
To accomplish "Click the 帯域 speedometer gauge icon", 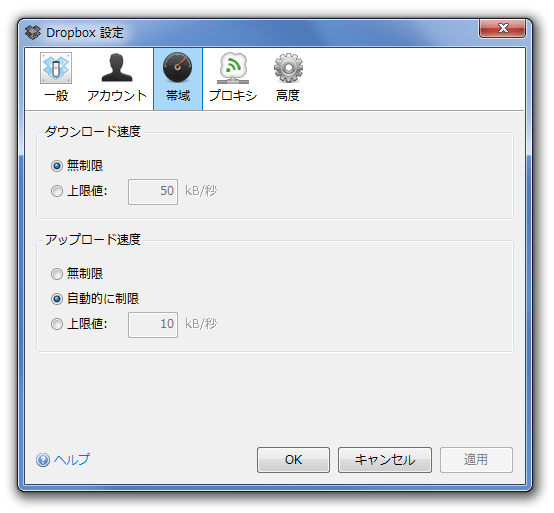I will point(178,67).
